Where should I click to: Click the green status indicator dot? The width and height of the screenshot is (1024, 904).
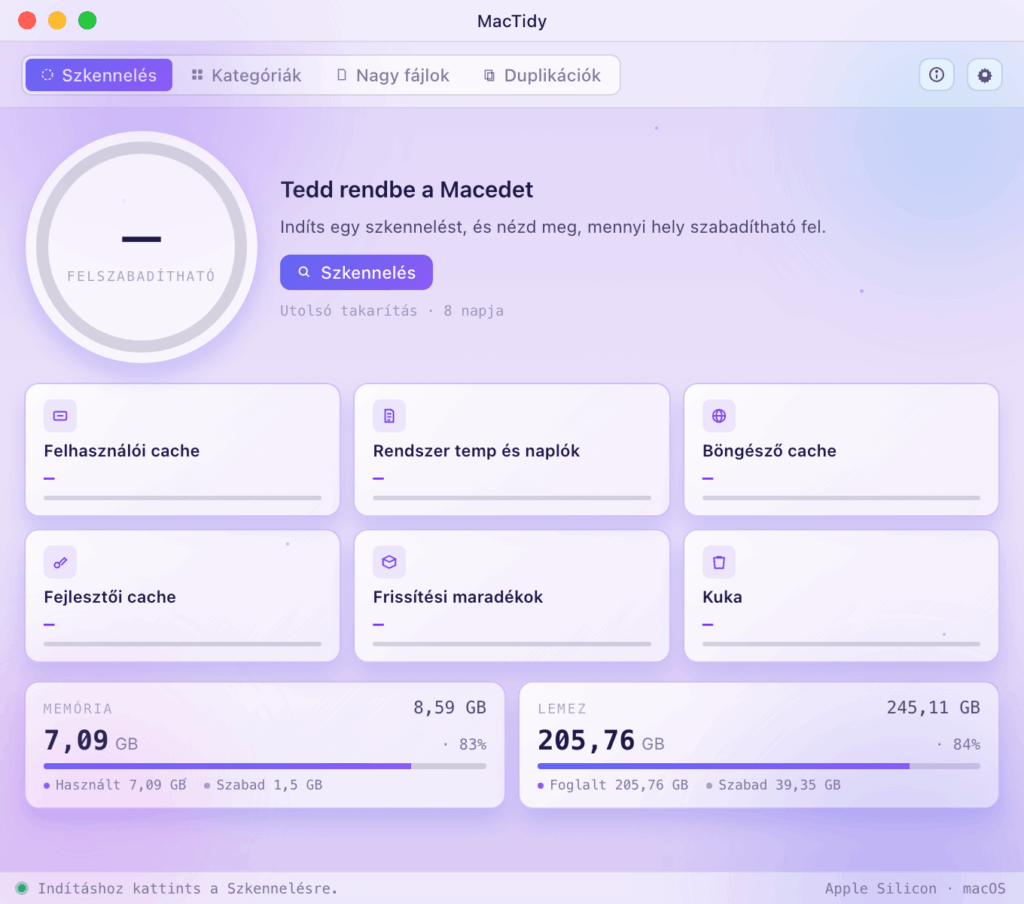click(22, 888)
